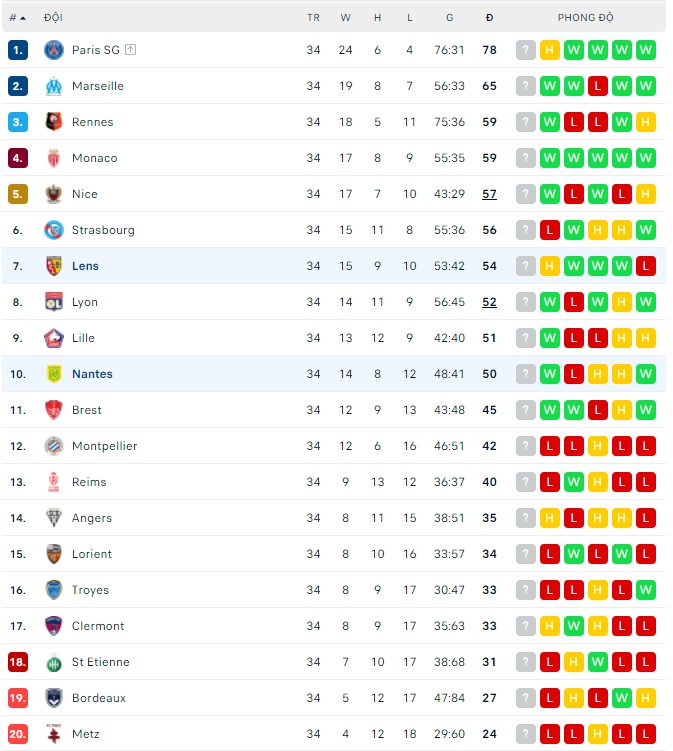Click the Rennes club logo
The height and width of the screenshot is (751, 673).
tap(54, 122)
